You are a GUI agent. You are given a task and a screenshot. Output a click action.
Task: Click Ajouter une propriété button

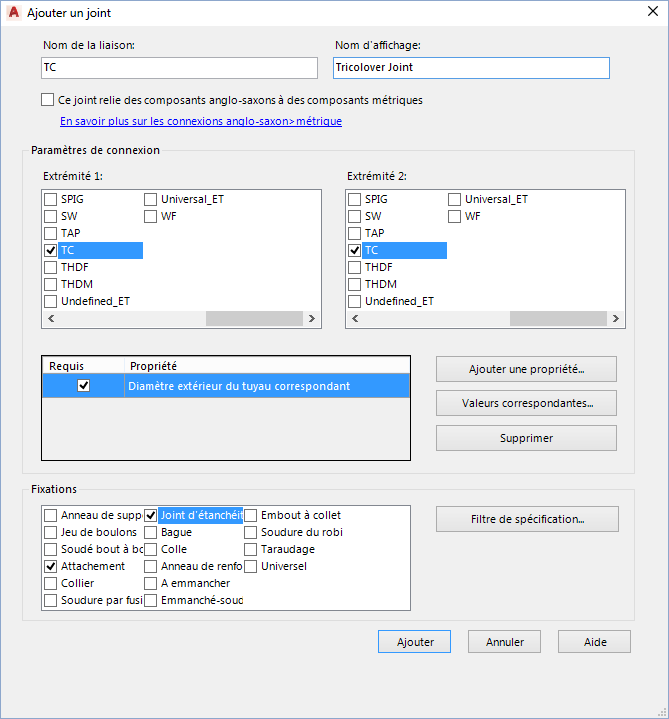coord(526,369)
